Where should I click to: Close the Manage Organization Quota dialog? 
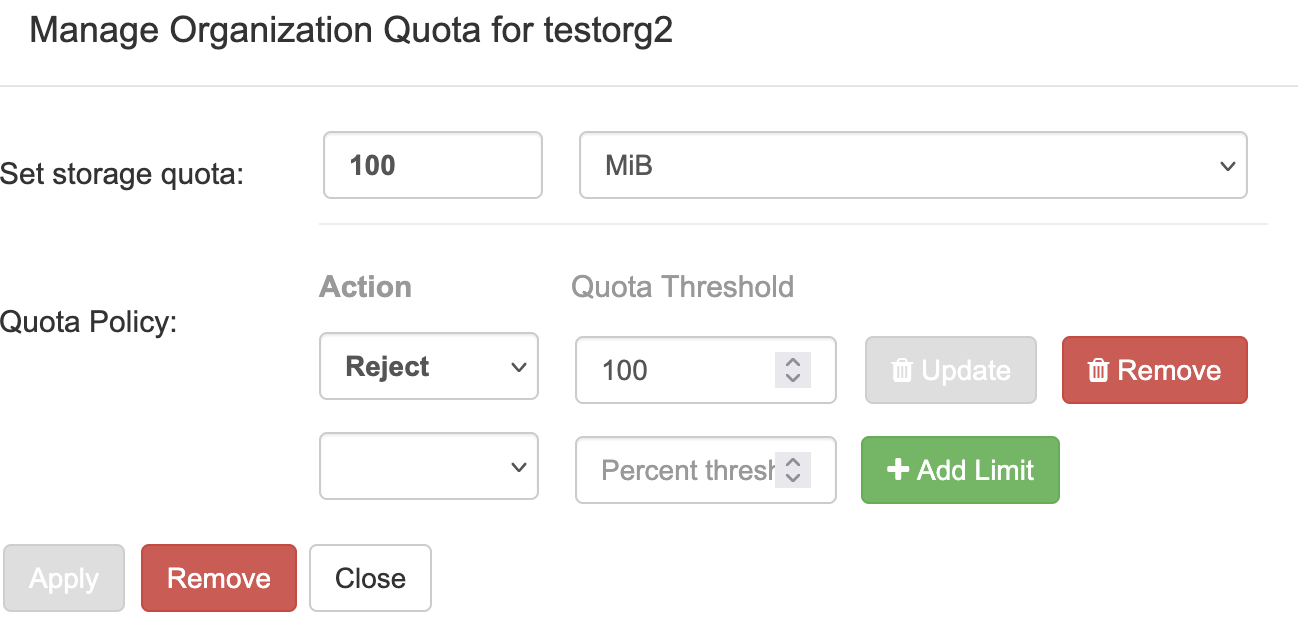tap(370, 578)
